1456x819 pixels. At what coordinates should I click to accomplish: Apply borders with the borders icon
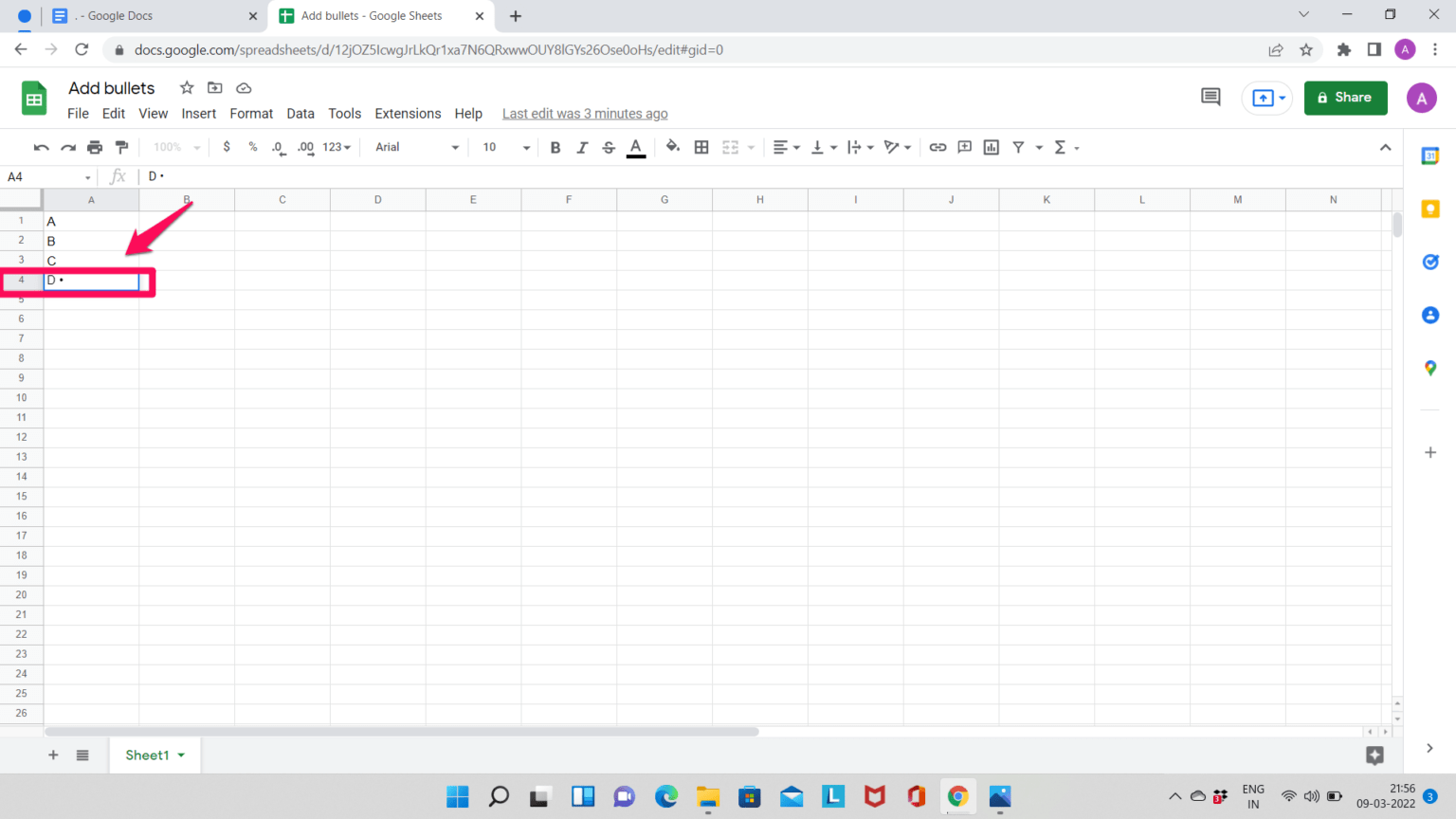(701, 147)
